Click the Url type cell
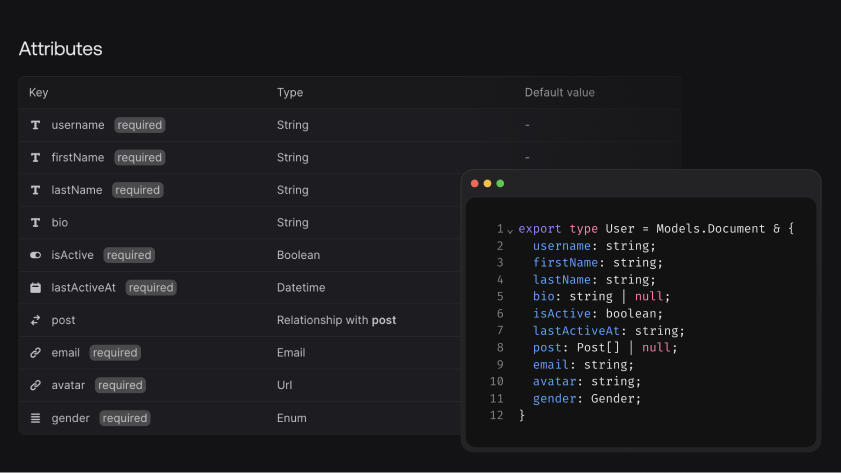Screen dimensions: 841x473 (x=284, y=385)
